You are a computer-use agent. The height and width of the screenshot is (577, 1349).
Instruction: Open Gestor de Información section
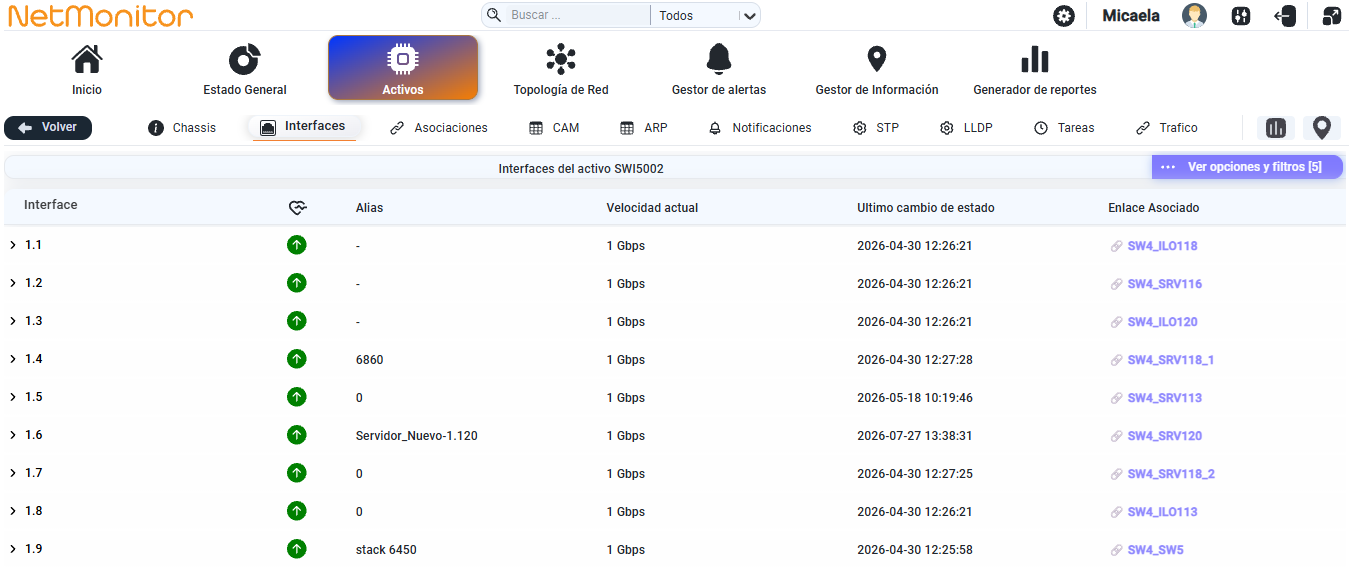click(877, 69)
